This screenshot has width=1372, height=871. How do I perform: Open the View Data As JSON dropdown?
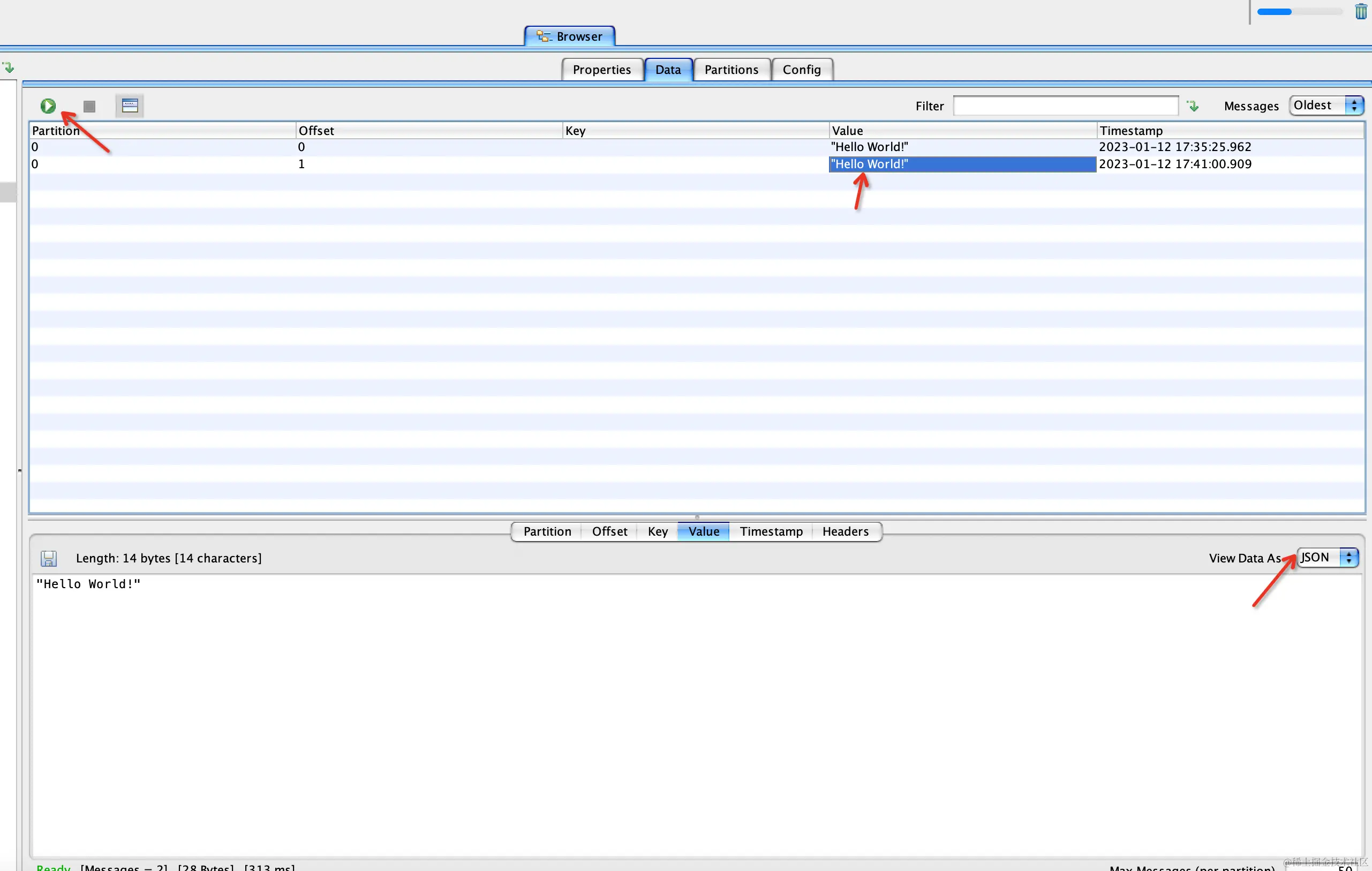point(1328,558)
